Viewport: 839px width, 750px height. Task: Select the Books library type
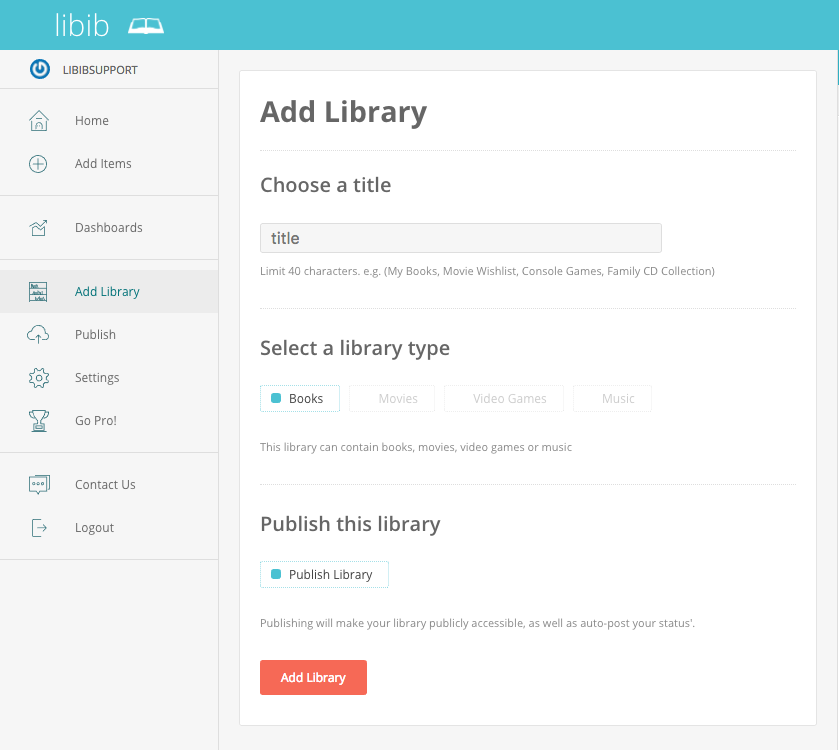click(x=299, y=399)
